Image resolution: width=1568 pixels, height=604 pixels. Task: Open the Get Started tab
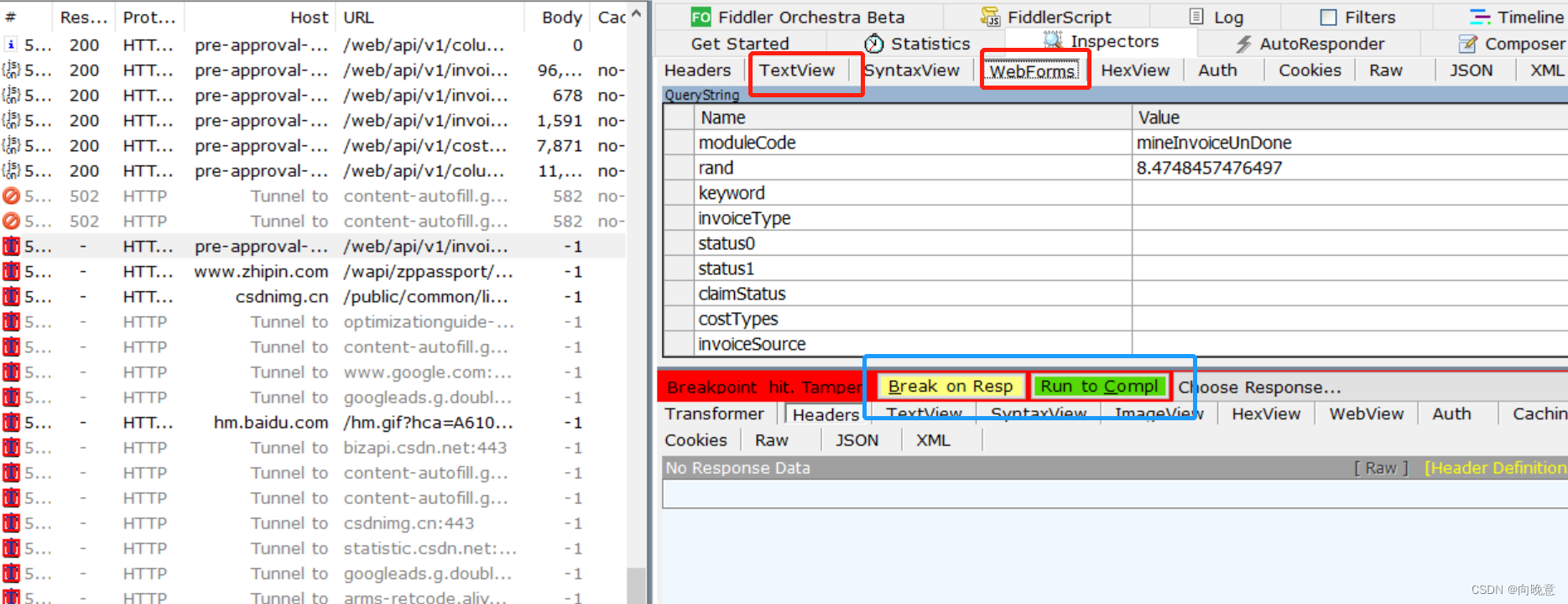pyautogui.click(x=740, y=44)
